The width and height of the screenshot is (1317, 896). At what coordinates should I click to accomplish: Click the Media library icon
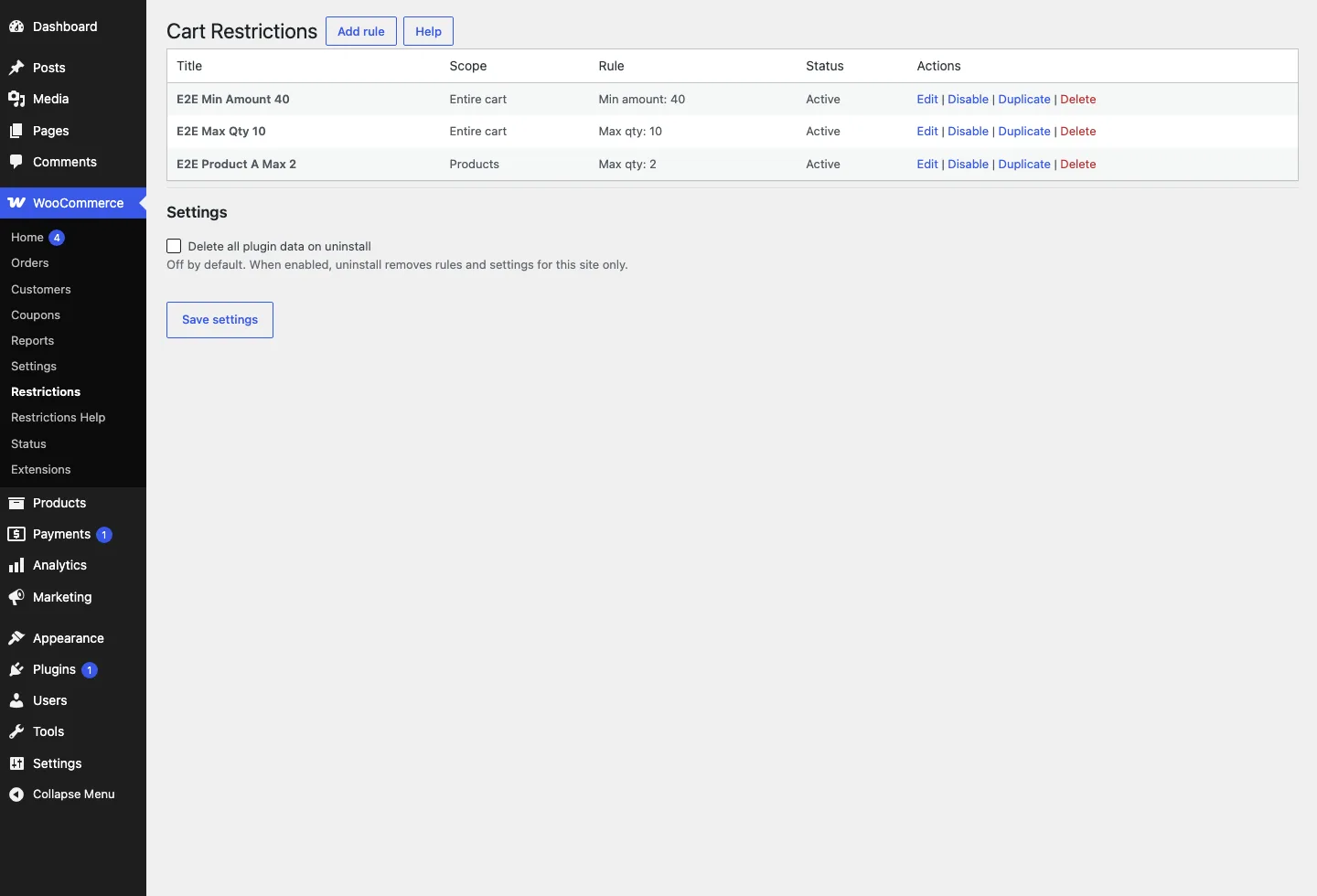[x=16, y=99]
